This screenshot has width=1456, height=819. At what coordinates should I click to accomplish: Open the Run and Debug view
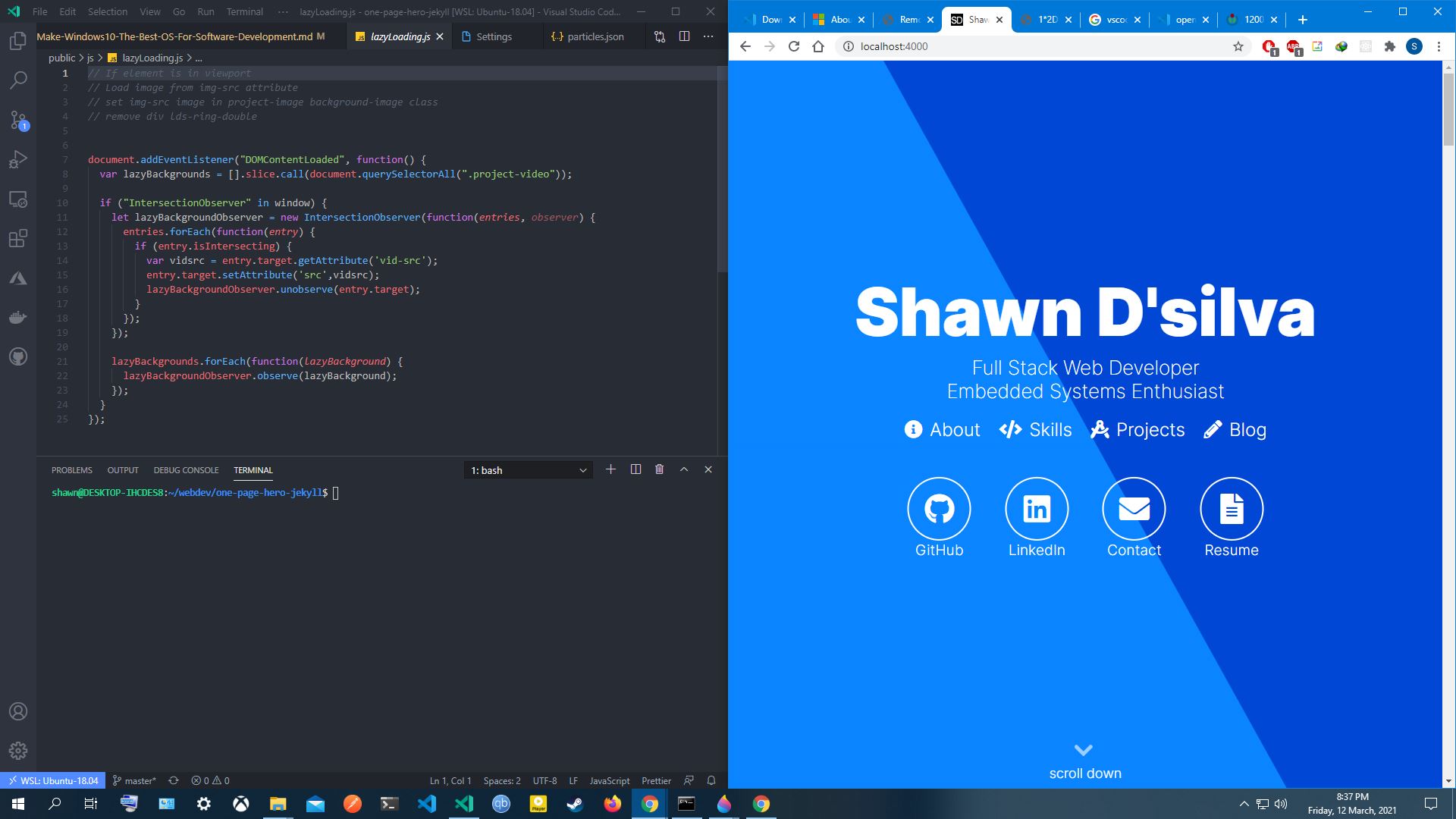coord(18,159)
